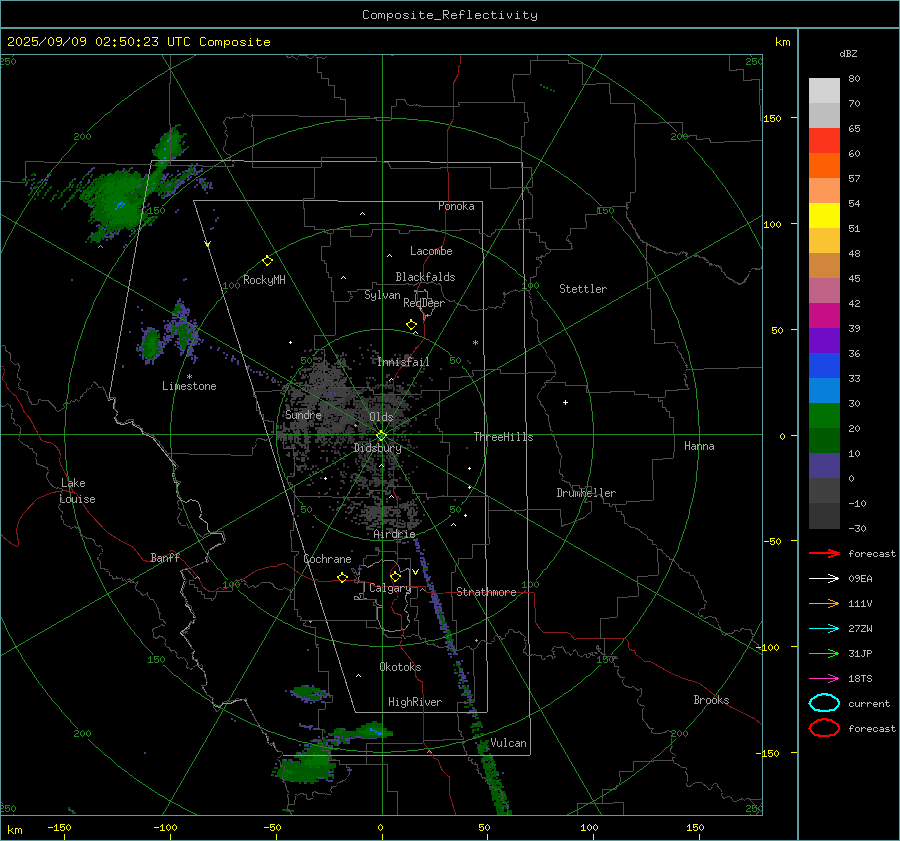Viewport: 900px width, 841px height.
Task: Click the Cochrane label
Action: click(x=327, y=559)
